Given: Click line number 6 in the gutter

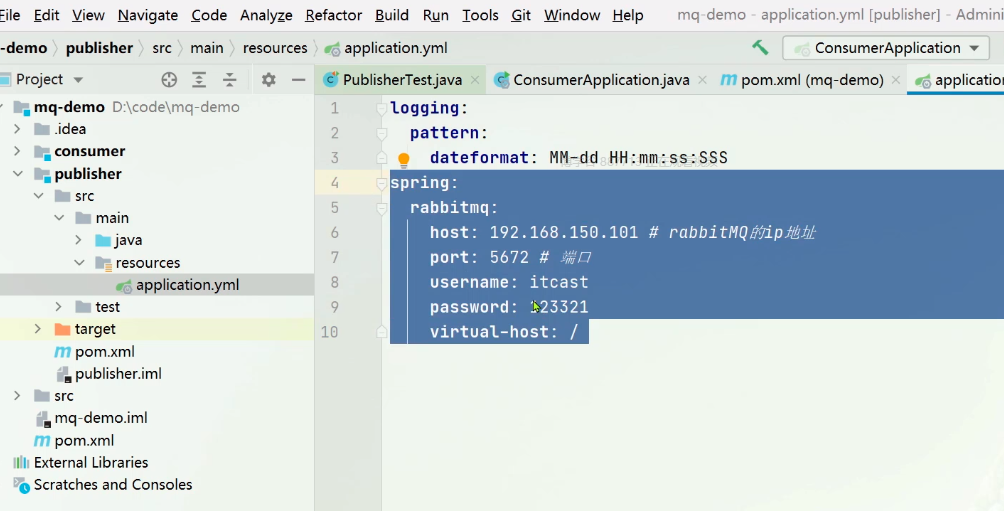Looking at the screenshot, I should coord(335,232).
